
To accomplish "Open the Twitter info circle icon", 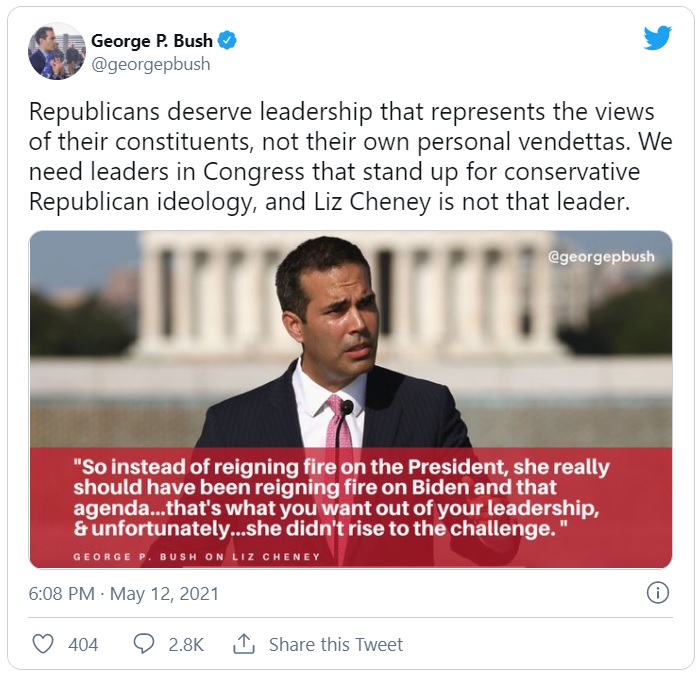I will (657, 593).
